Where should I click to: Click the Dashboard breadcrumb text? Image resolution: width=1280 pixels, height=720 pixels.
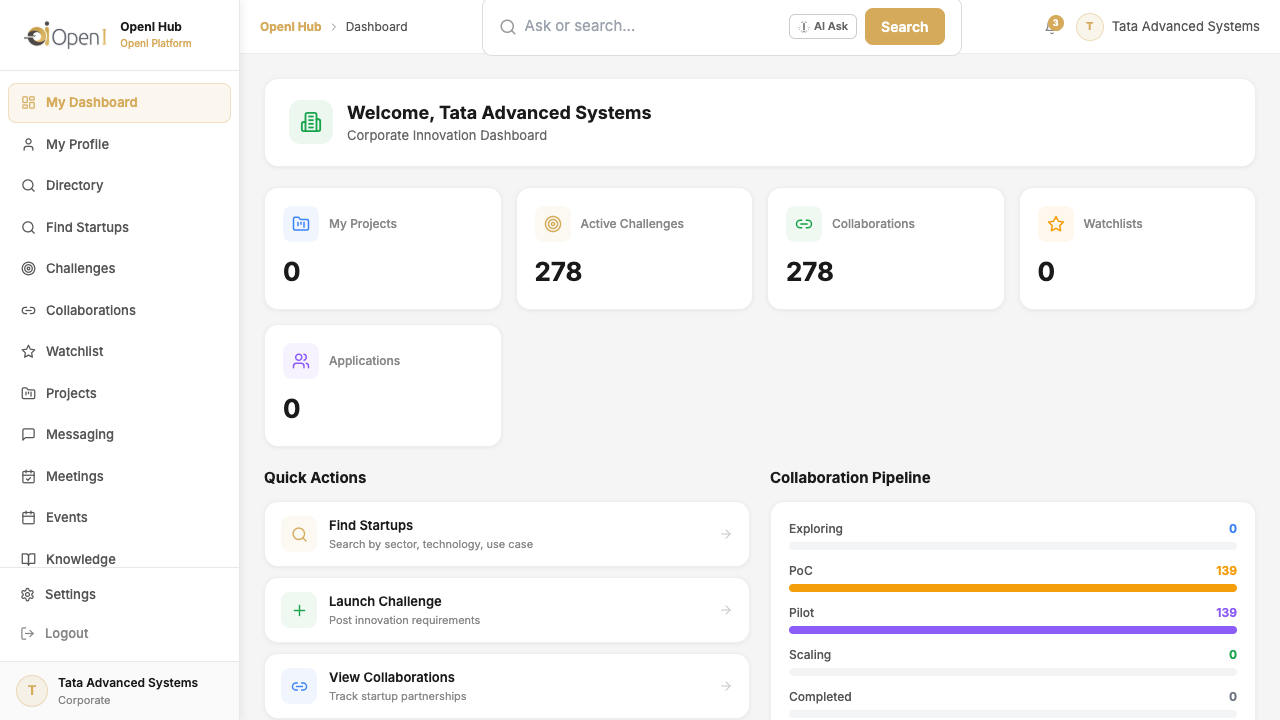point(377,27)
